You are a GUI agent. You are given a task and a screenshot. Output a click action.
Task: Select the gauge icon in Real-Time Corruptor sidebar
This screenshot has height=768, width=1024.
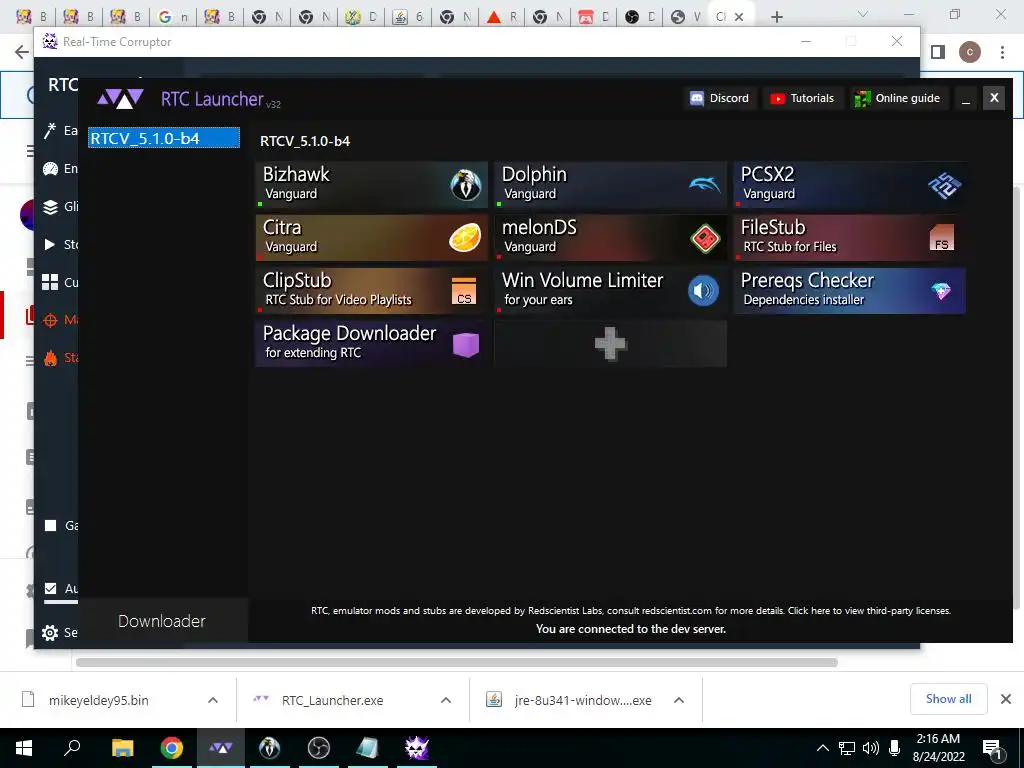click(50, 168)
